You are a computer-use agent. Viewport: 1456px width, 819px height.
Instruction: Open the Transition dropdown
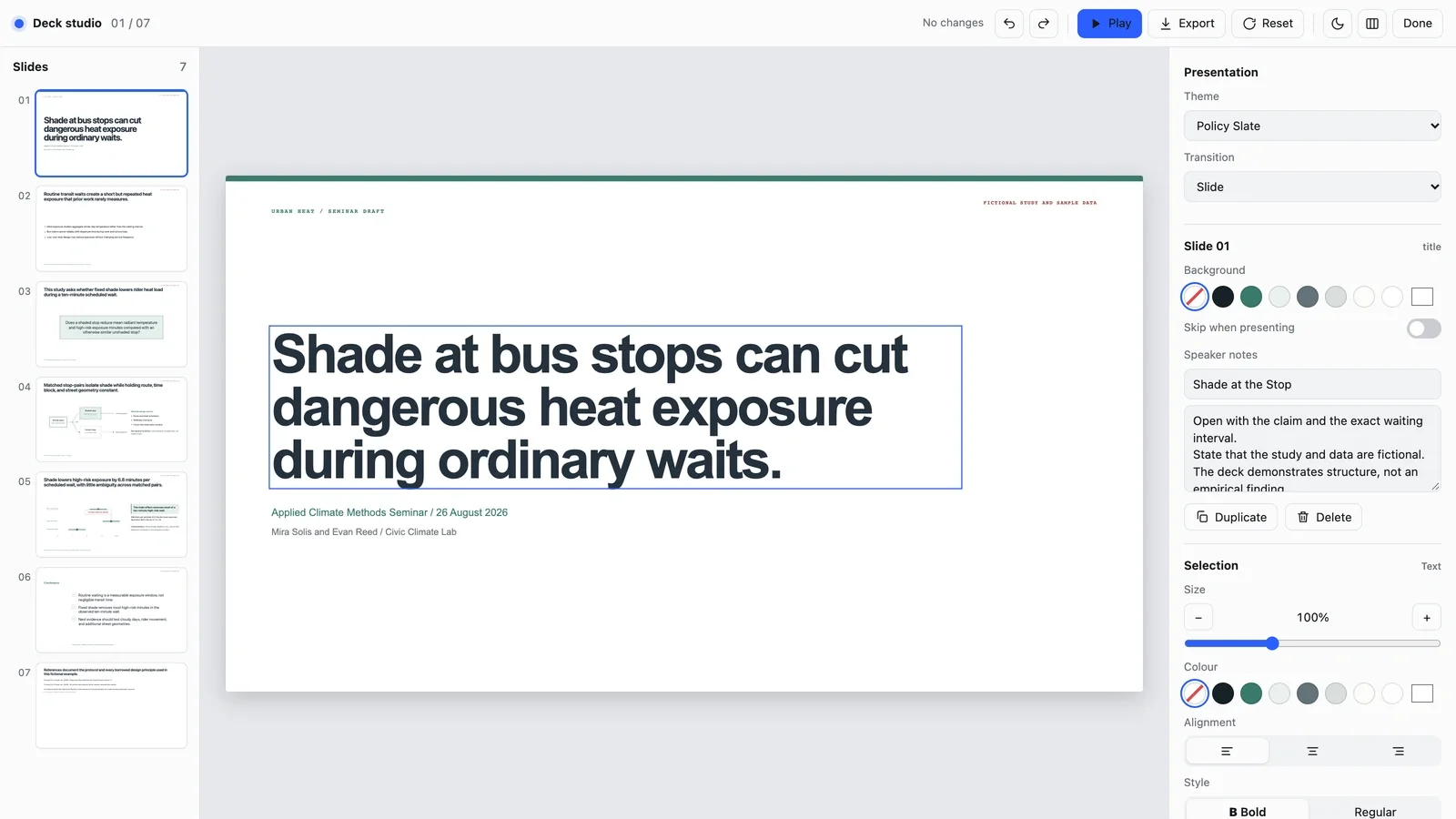1312,187
